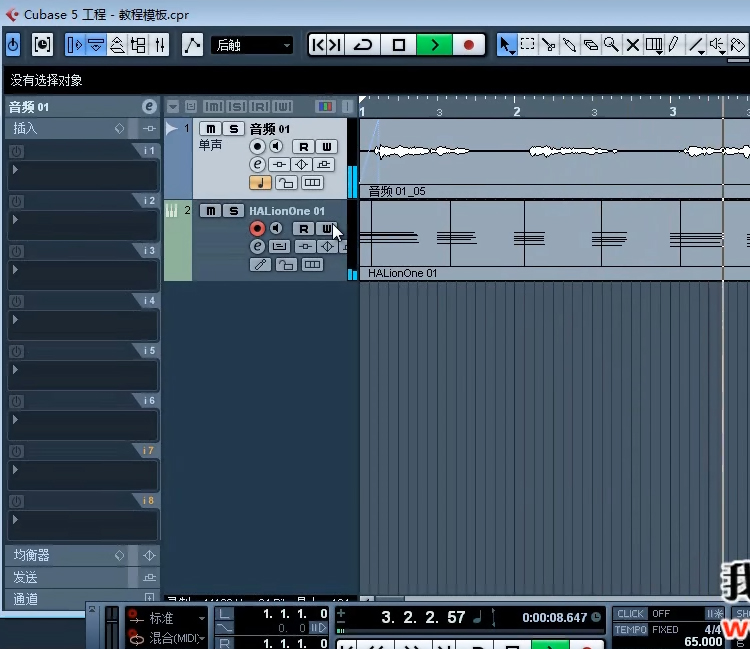Toggle Read automation on HALionOne 01

pos(303,229)
